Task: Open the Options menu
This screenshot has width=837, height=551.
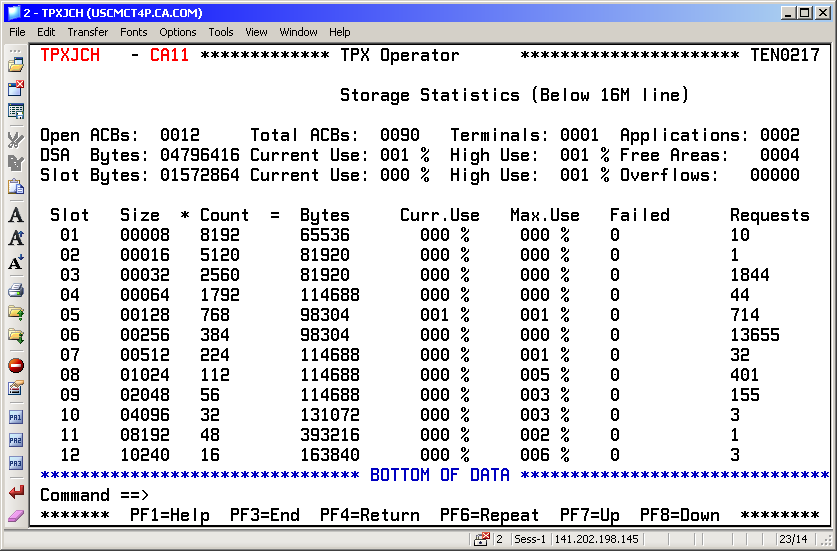Action: [x=178, y=32]
